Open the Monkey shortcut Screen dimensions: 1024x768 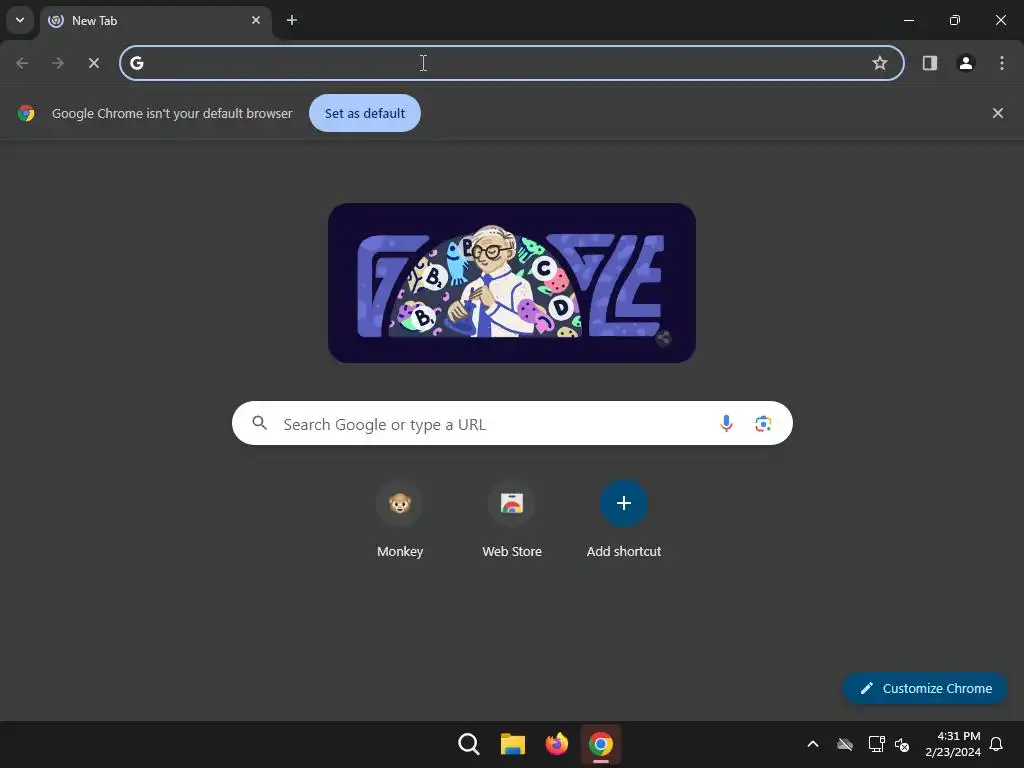pyautogui.click(x=400, y=520)
